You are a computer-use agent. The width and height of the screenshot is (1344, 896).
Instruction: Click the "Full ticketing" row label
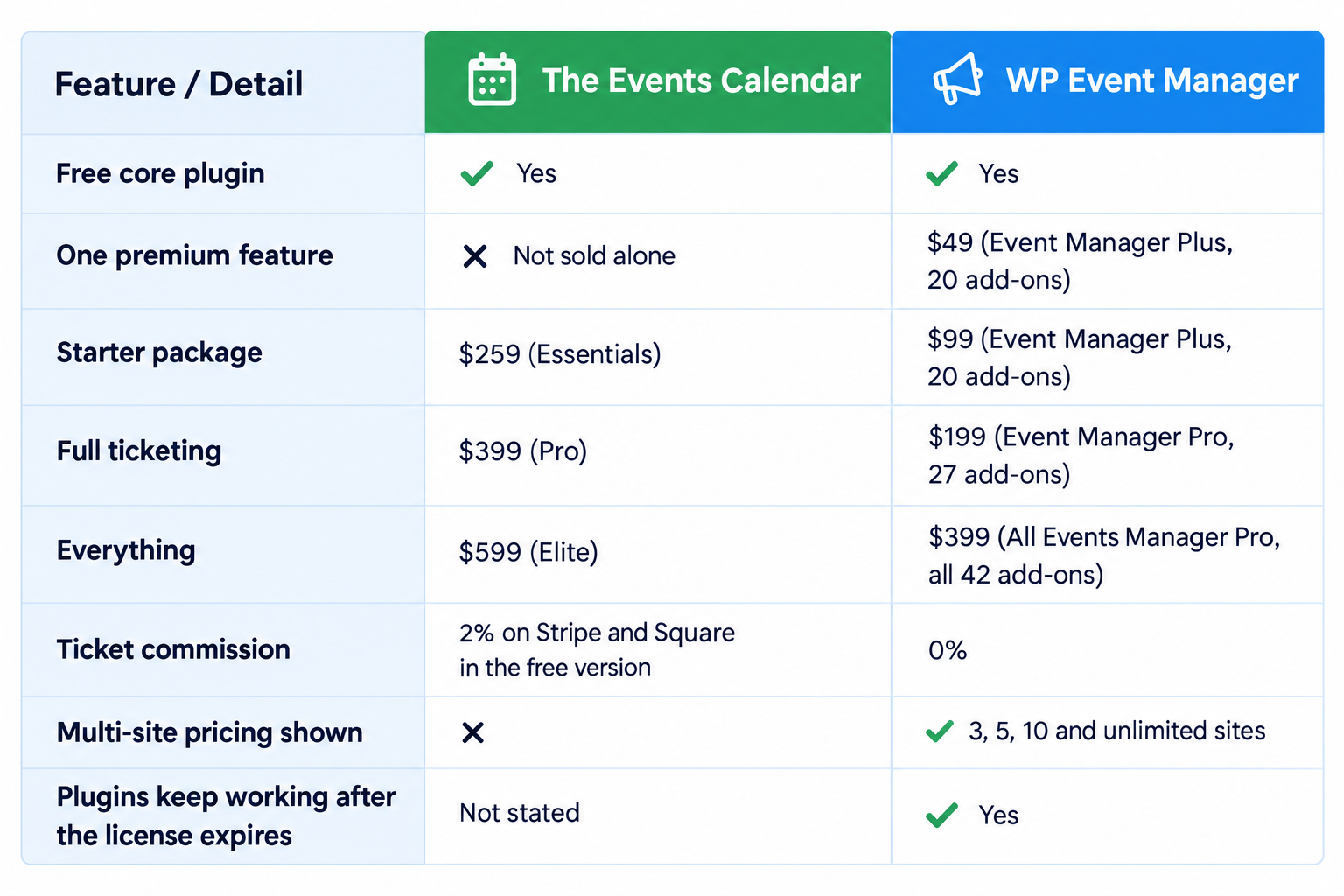(139, 451)
